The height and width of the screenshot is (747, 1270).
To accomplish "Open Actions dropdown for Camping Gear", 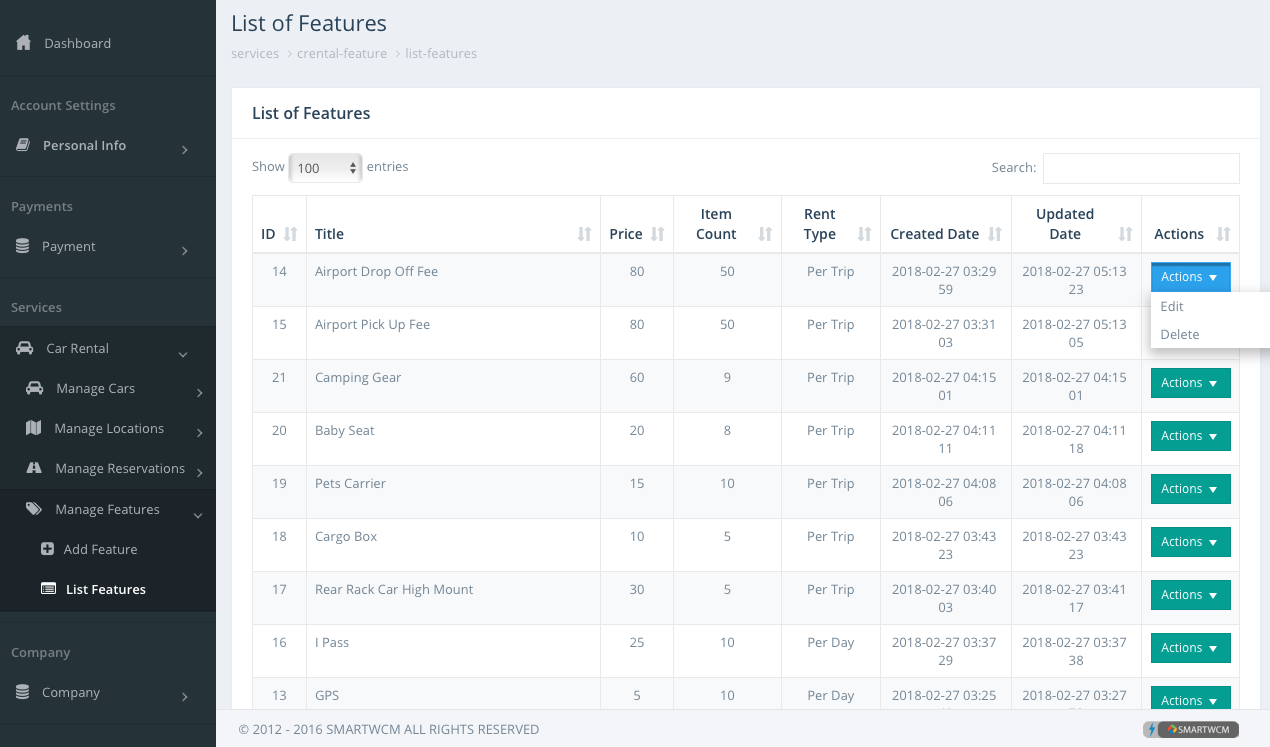I will click(1190, 383).
